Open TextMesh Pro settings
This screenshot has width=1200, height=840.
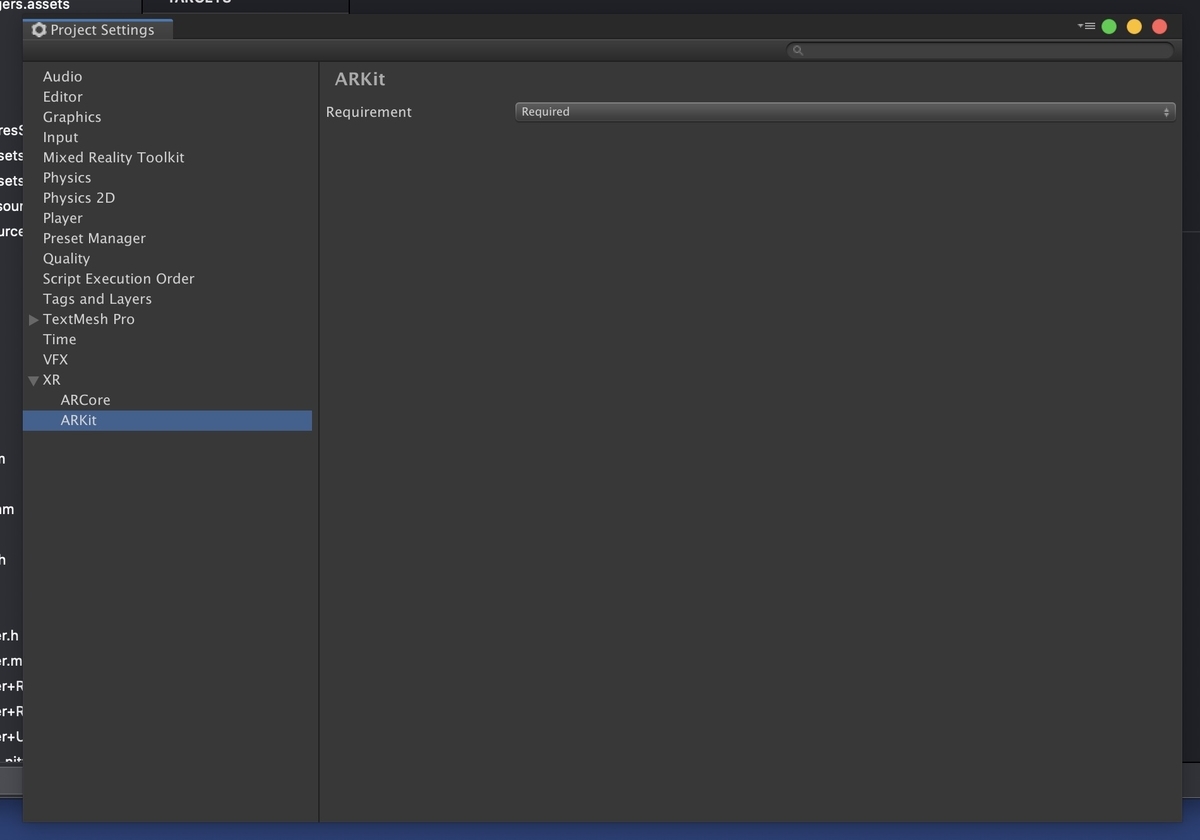coord(88,319)
